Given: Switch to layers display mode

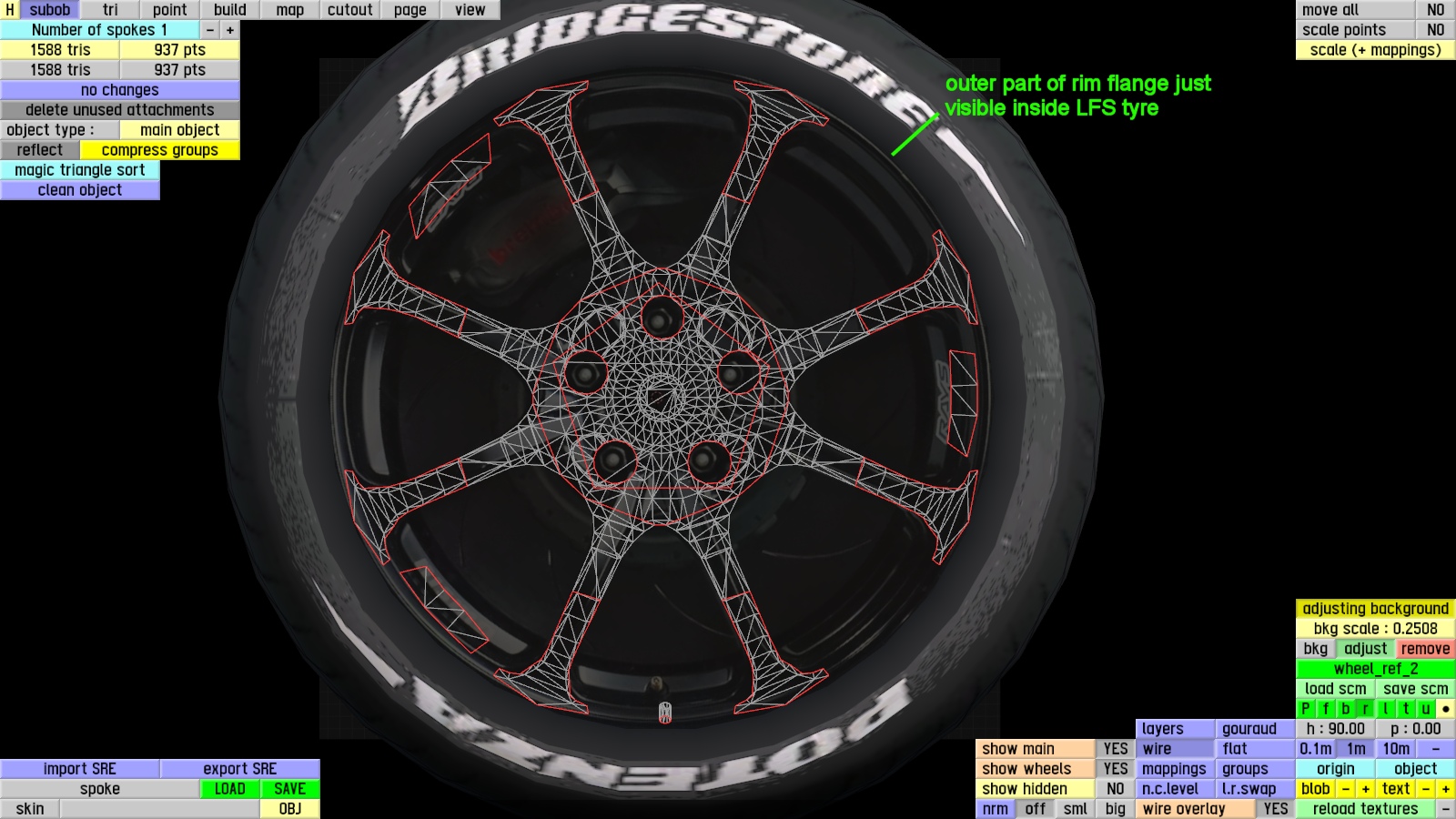Looking at the screenshot, I should (1176, 729).
